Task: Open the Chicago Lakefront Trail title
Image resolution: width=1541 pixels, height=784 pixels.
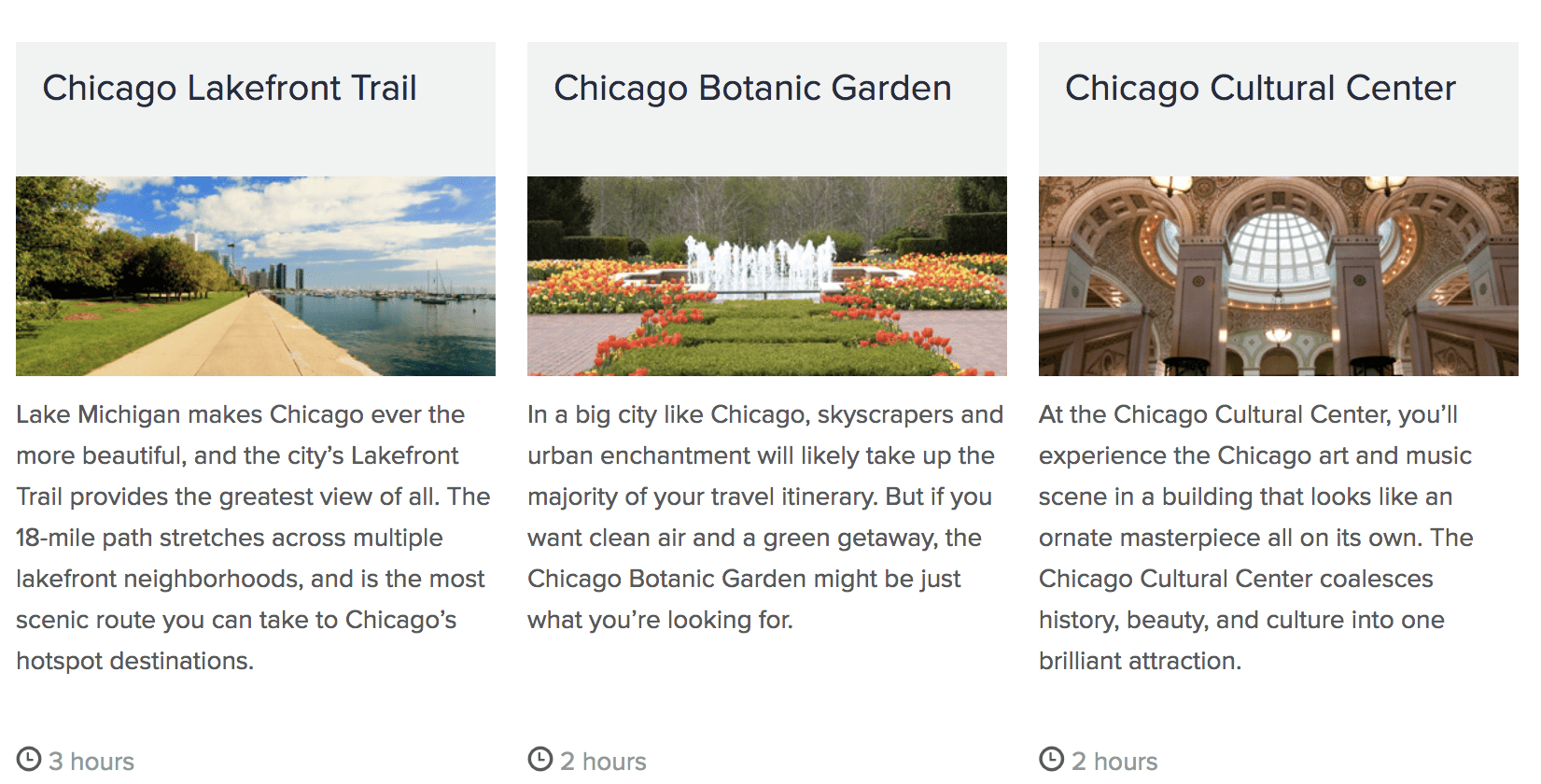Action: pyautogui.click(x=230, y=88)
